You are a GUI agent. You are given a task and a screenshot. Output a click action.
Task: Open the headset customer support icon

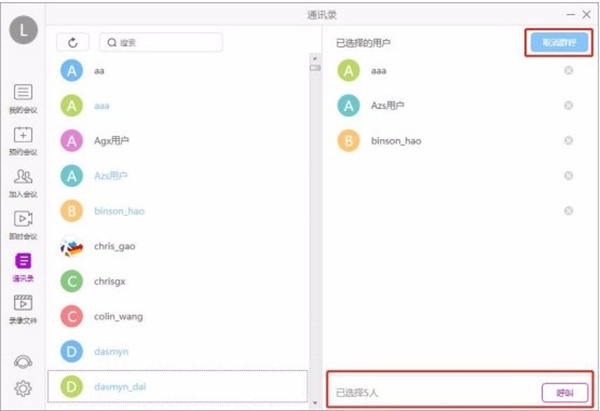23,361
